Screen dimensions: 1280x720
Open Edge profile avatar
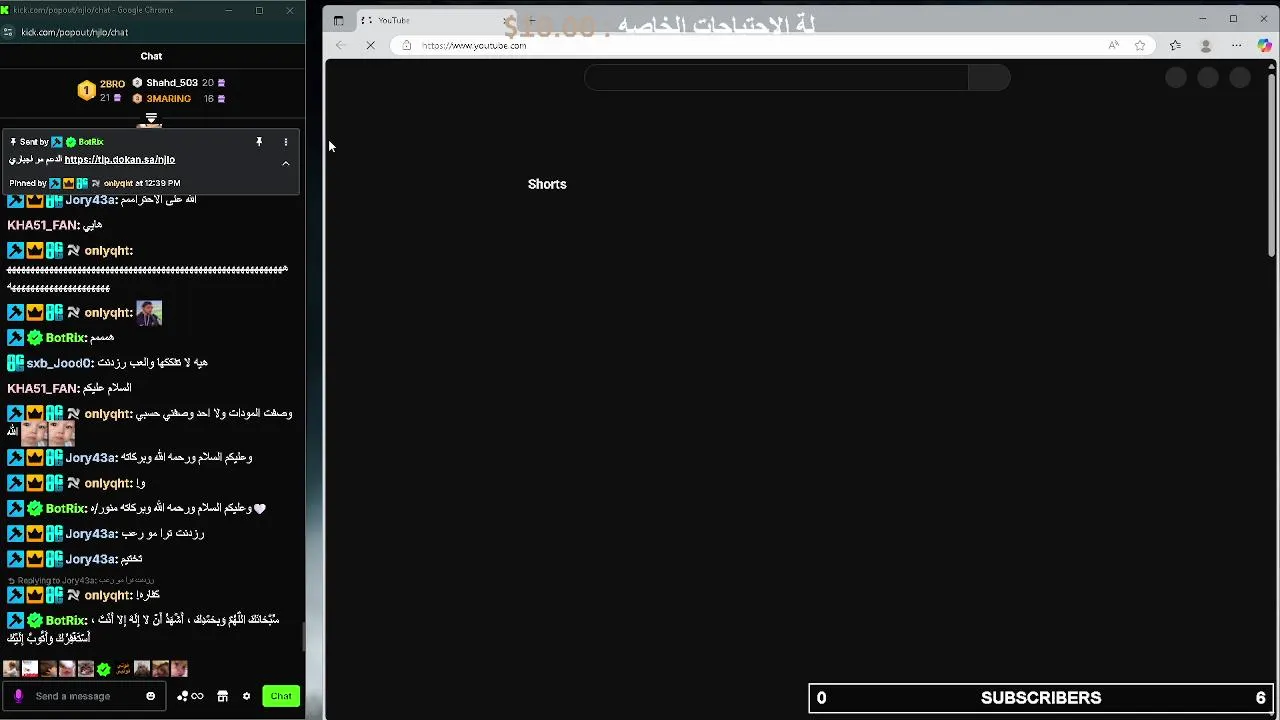[1206, 45]
